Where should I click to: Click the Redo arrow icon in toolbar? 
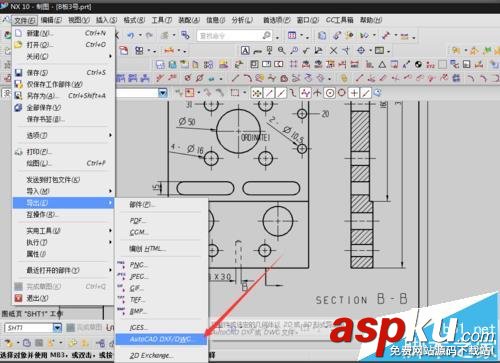pyautogui.click(x=149, y=35)
